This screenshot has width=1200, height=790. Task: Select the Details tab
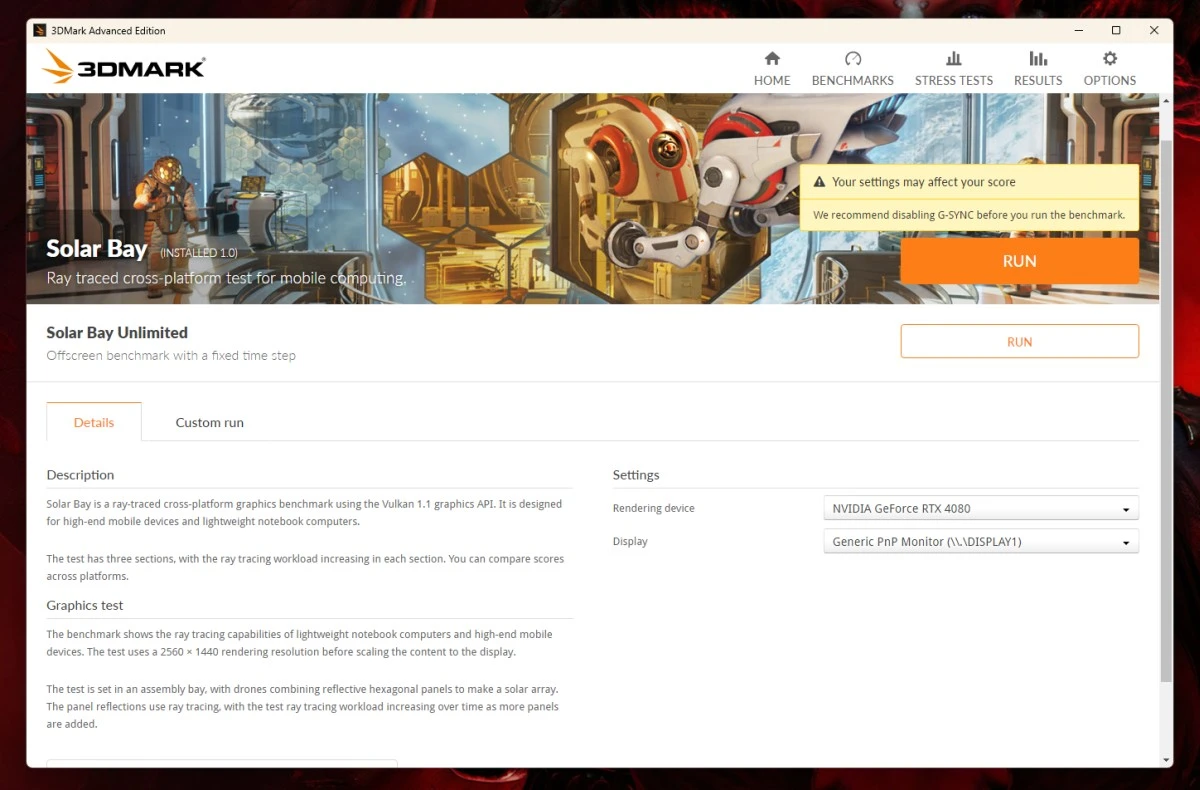[93, 422]
